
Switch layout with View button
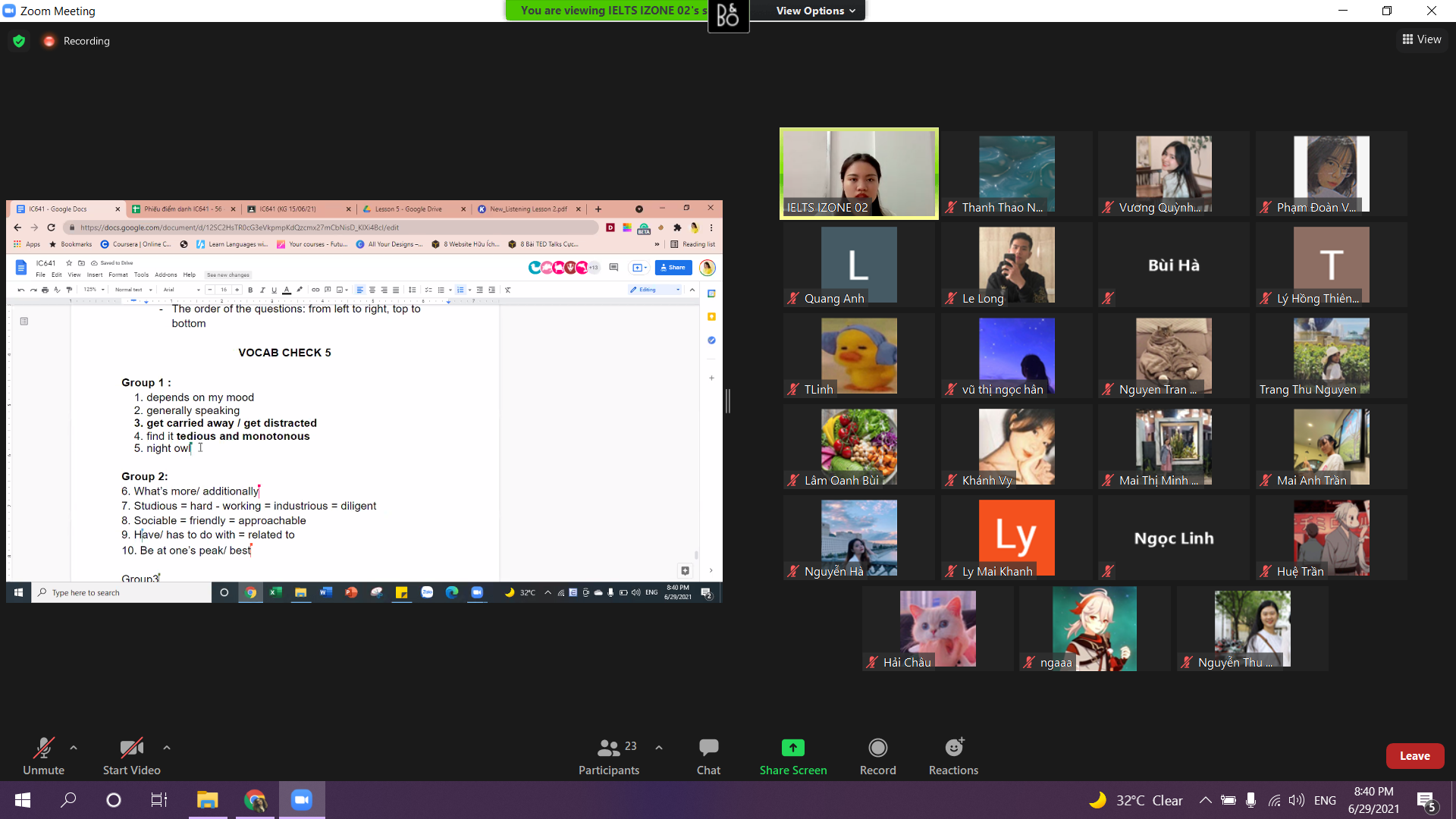1422,39
